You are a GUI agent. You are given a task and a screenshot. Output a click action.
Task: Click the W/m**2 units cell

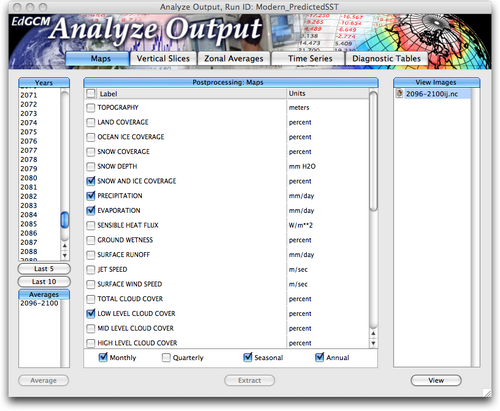pyautogui.click(x=301, y=225)
